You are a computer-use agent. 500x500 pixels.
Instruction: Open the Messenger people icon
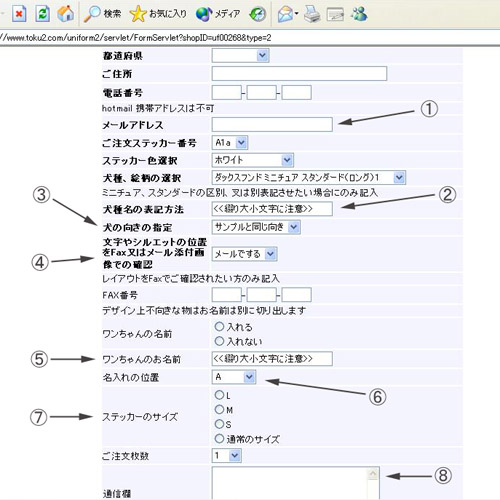pyautogui.click(x=359, y=14)
